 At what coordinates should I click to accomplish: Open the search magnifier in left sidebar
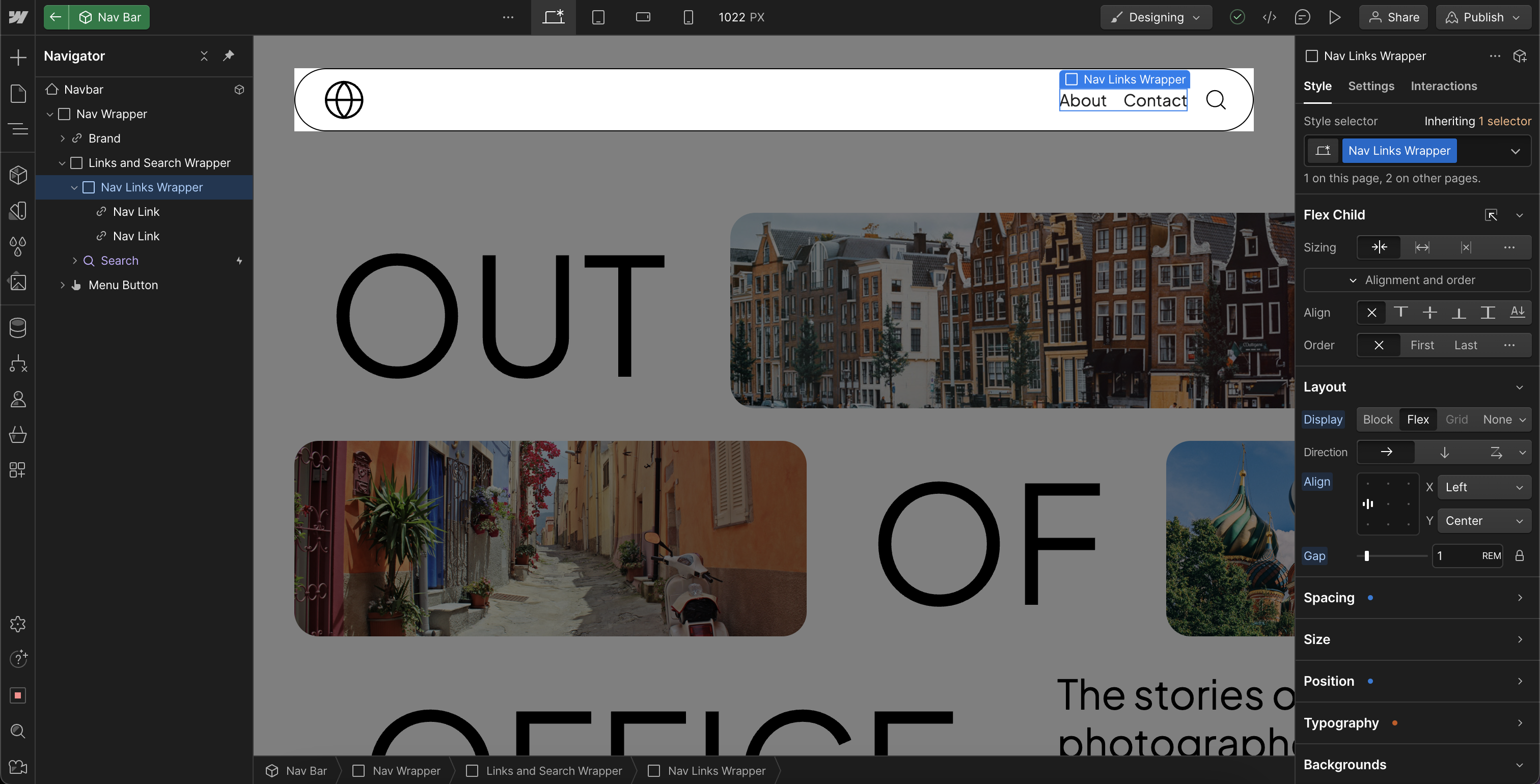[18, 731]
